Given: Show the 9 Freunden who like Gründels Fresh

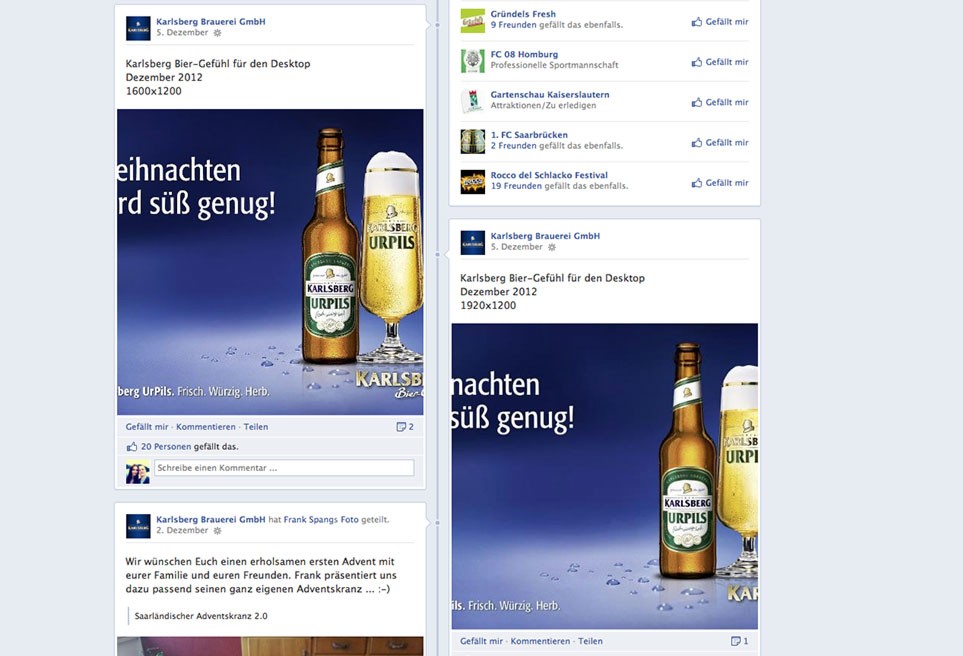Looking at the screenshot, I should [x=513, y=25].
